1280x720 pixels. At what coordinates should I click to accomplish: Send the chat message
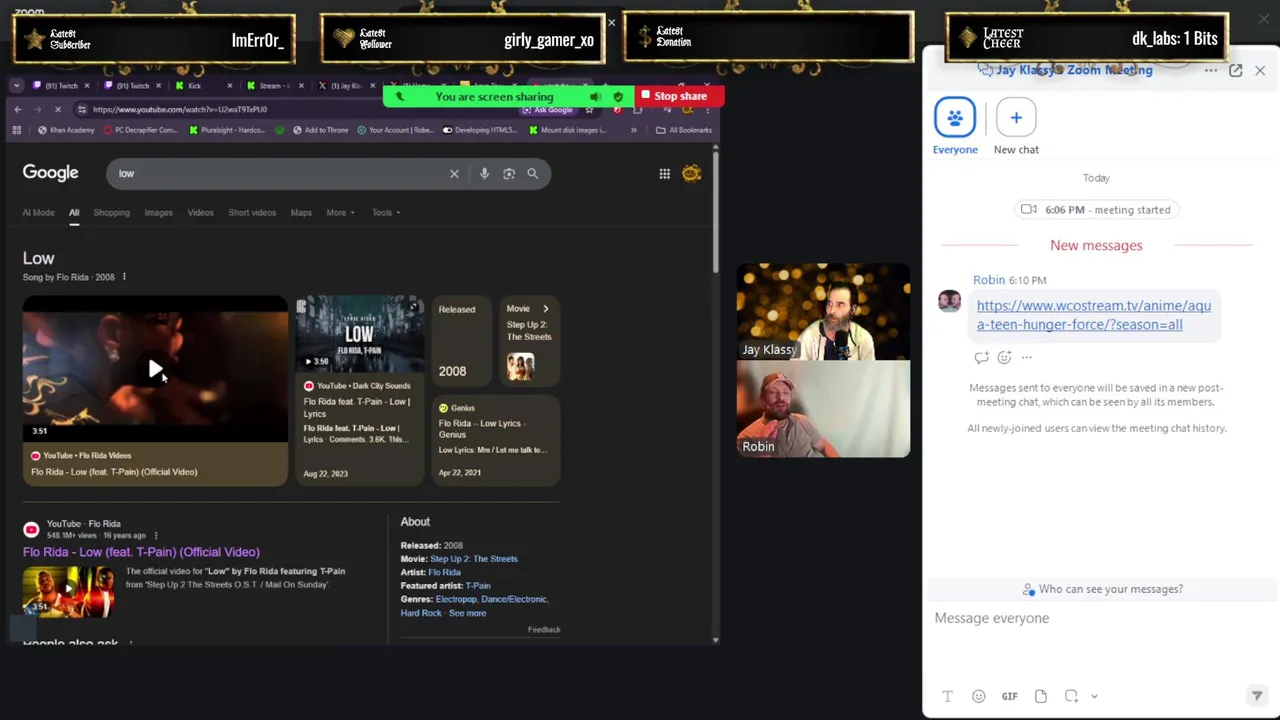click(1257, 696)
